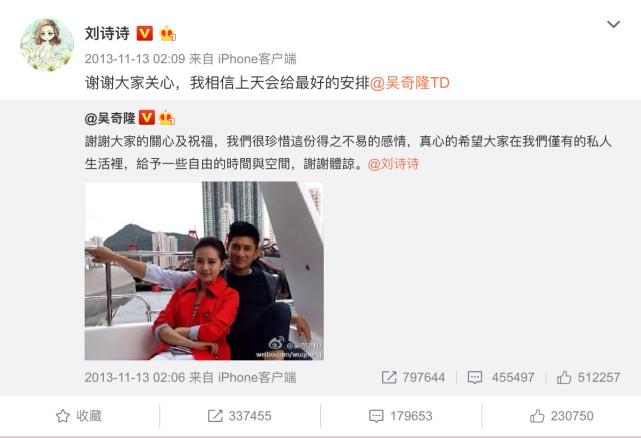This screenshot has height=438, width=641.
Task: Click the crown icon beside @吴奇隆
Action: [x=167, y=118]
